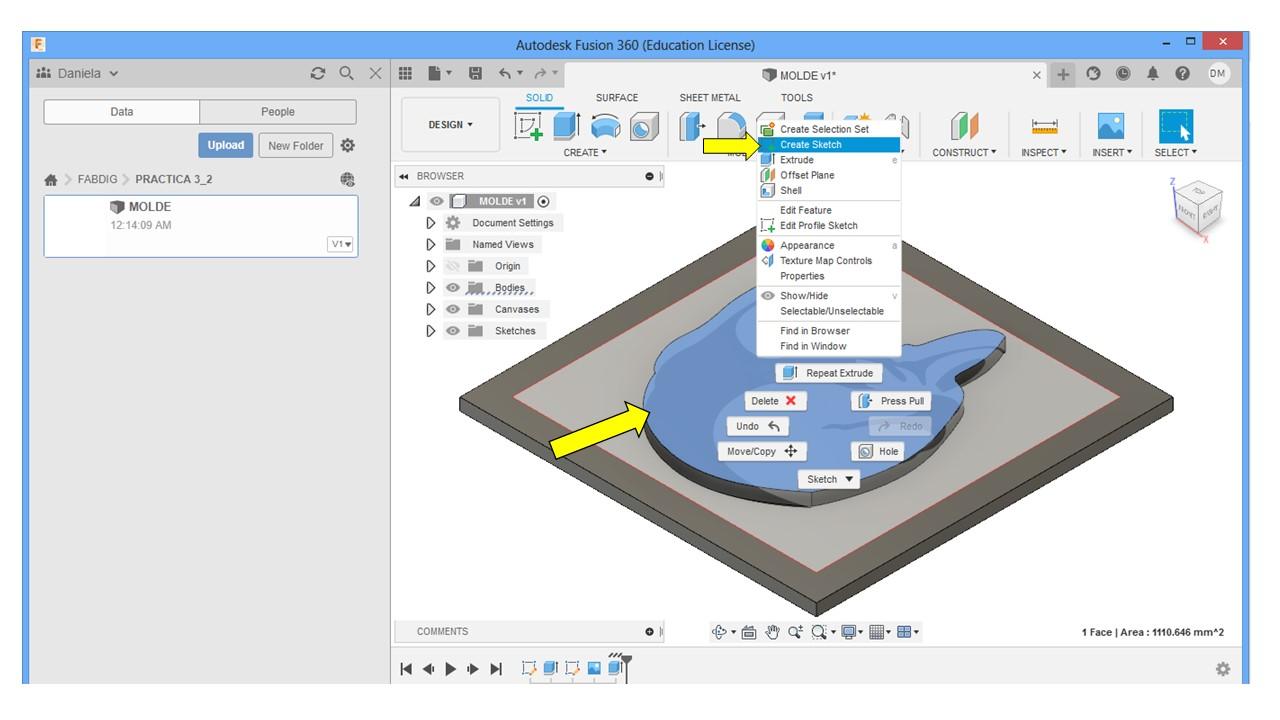The width and height of the screenshot is (1280, 720).
Task: Open data panel settings gear
Action: click(x=347, y=145)
